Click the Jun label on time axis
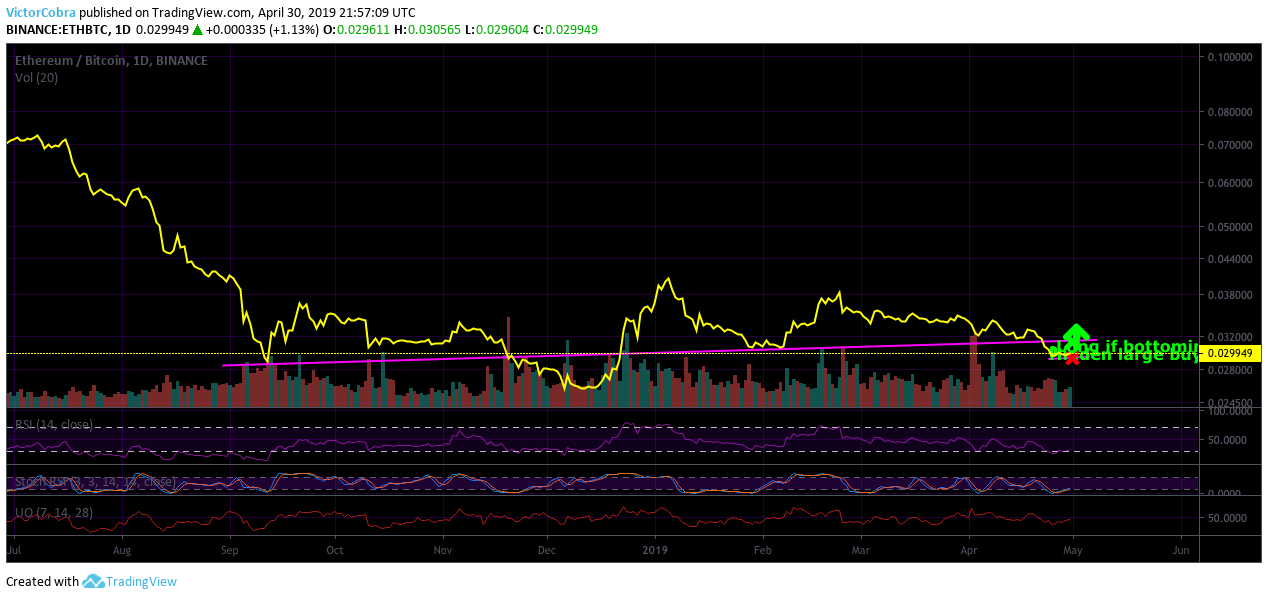Image resolution: width=1268 pixels, height=599 pixels. (x=1180, y=550)
